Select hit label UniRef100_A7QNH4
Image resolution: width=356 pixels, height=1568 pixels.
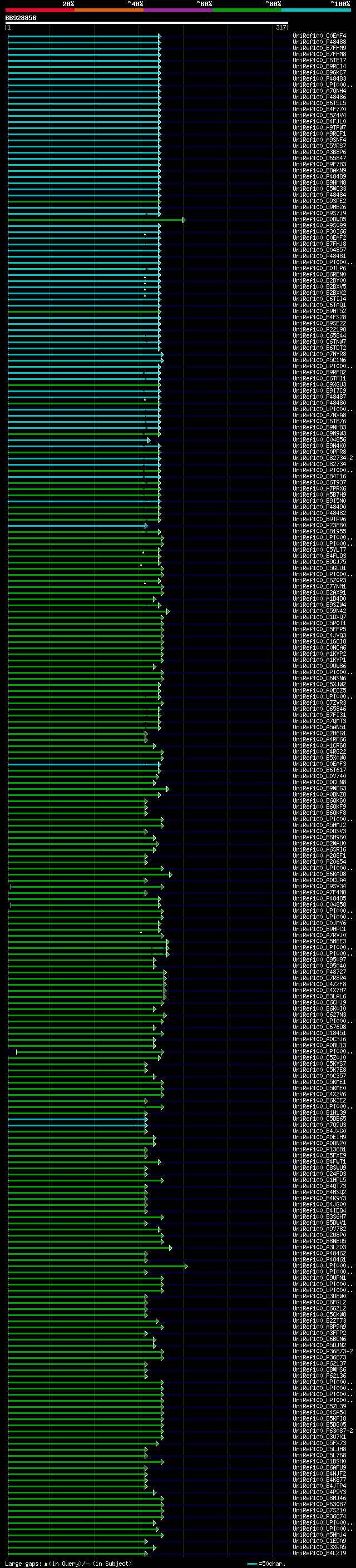(319, 91)
